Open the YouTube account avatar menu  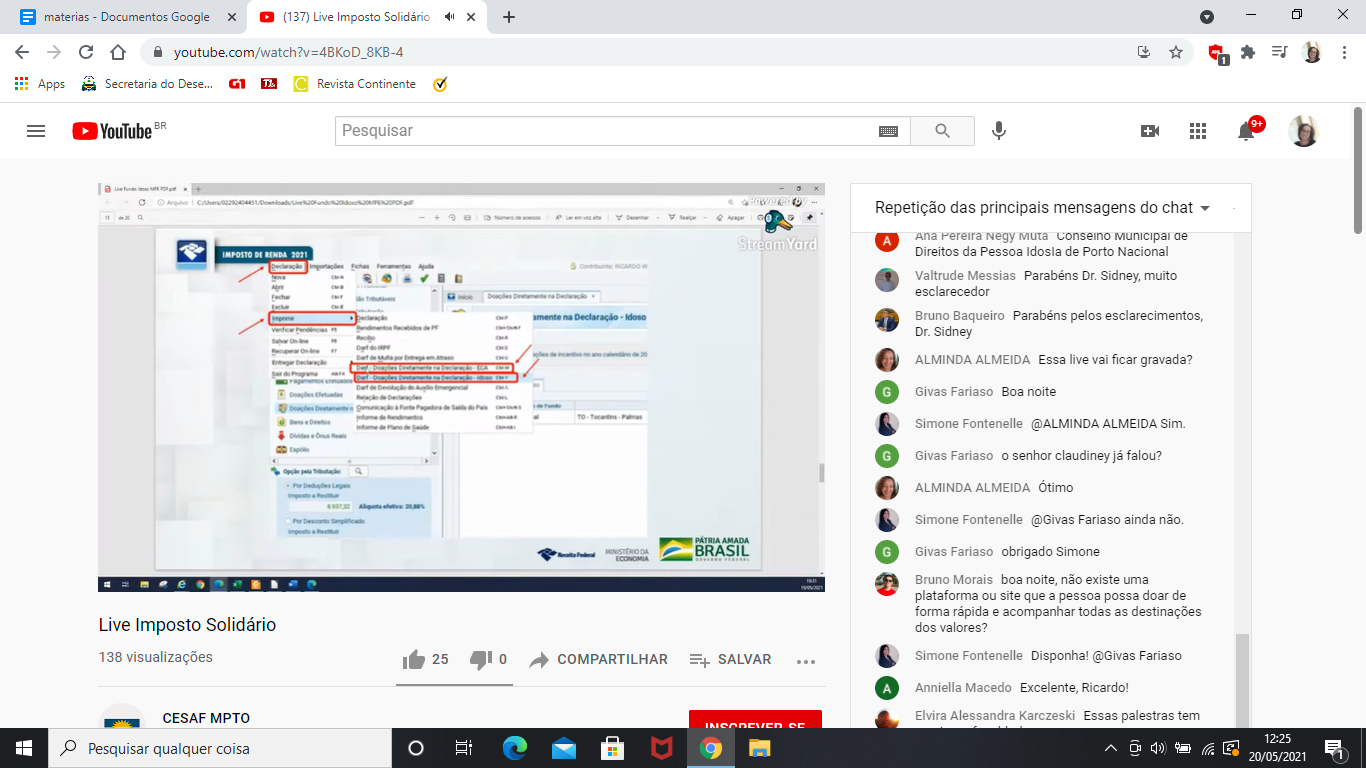tap(1304, 131)
